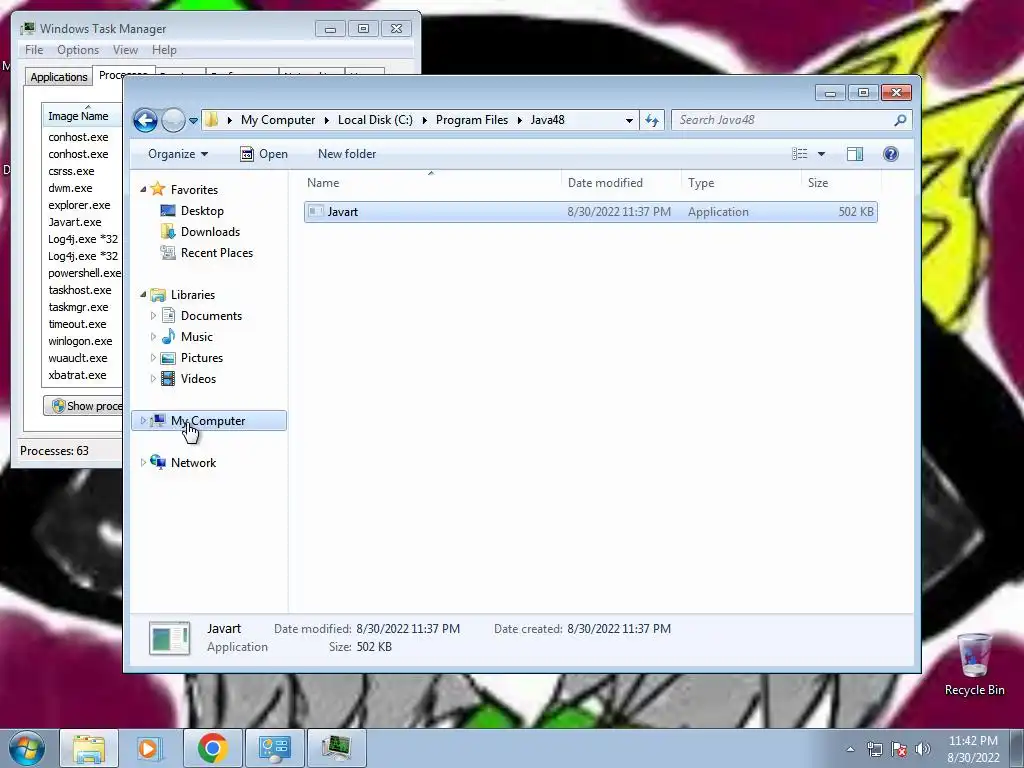
Task: Open Windows Explorer from taskbar
Action: coord(89,748)
